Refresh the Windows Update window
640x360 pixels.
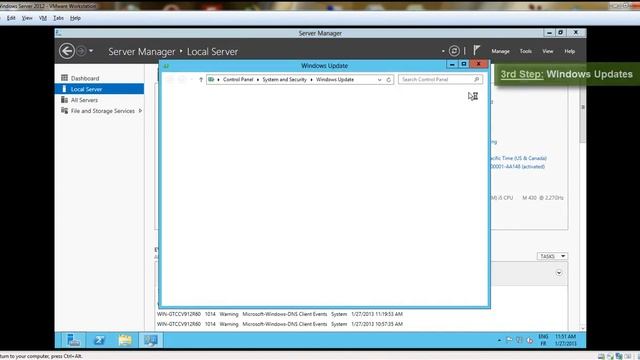point(389,80)
